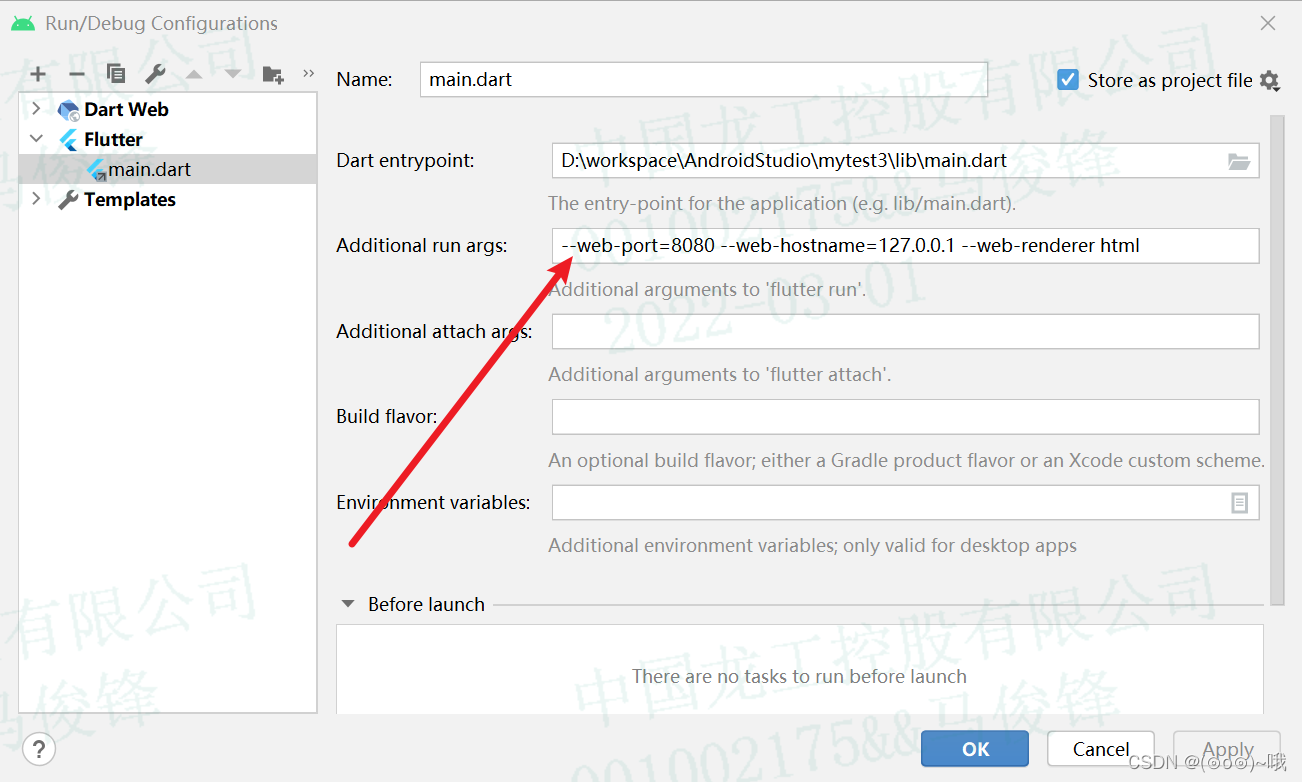
Task: Click the Apply button
Action: pos(1227,749)
